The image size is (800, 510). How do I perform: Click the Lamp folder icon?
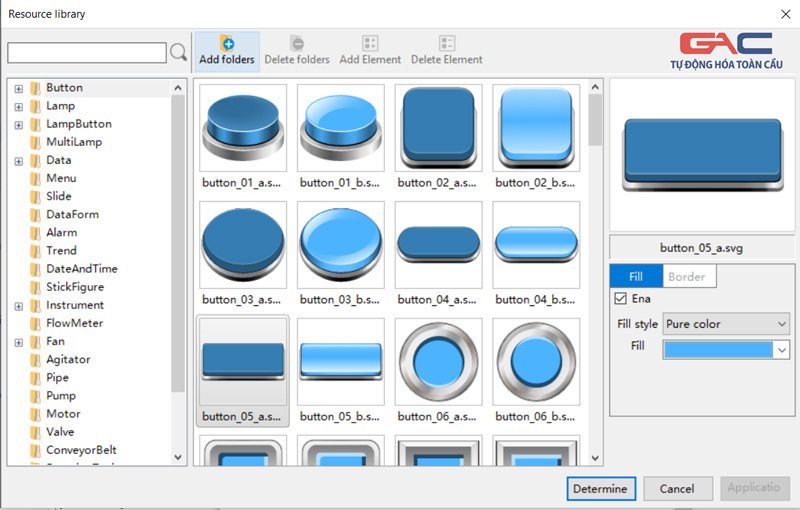[35, 106]
